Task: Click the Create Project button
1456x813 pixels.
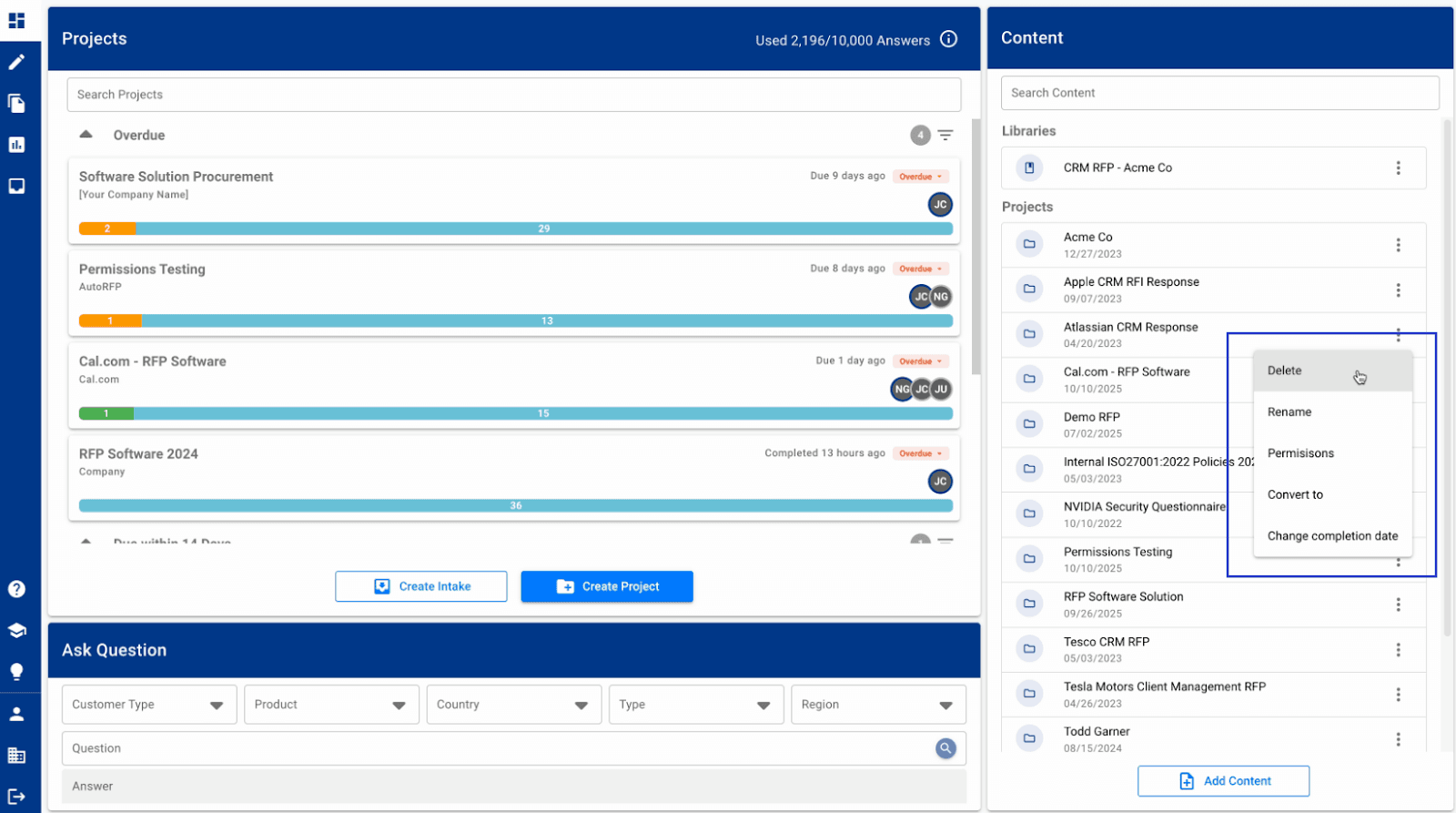Action: coord(607,586)
